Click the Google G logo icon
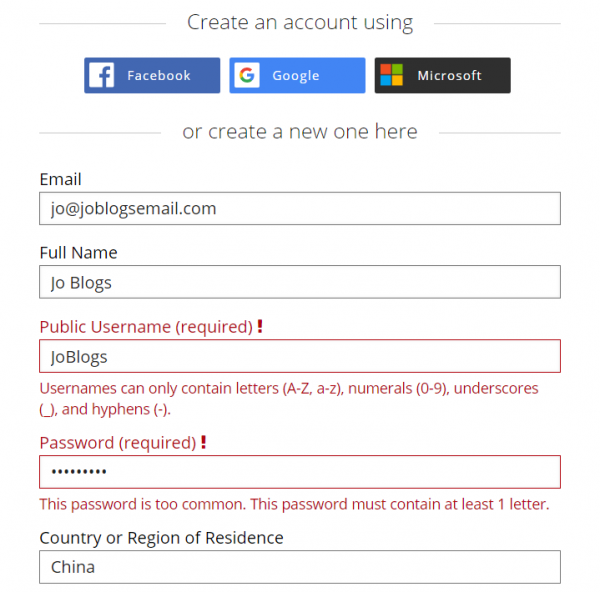 click(246, 75)
